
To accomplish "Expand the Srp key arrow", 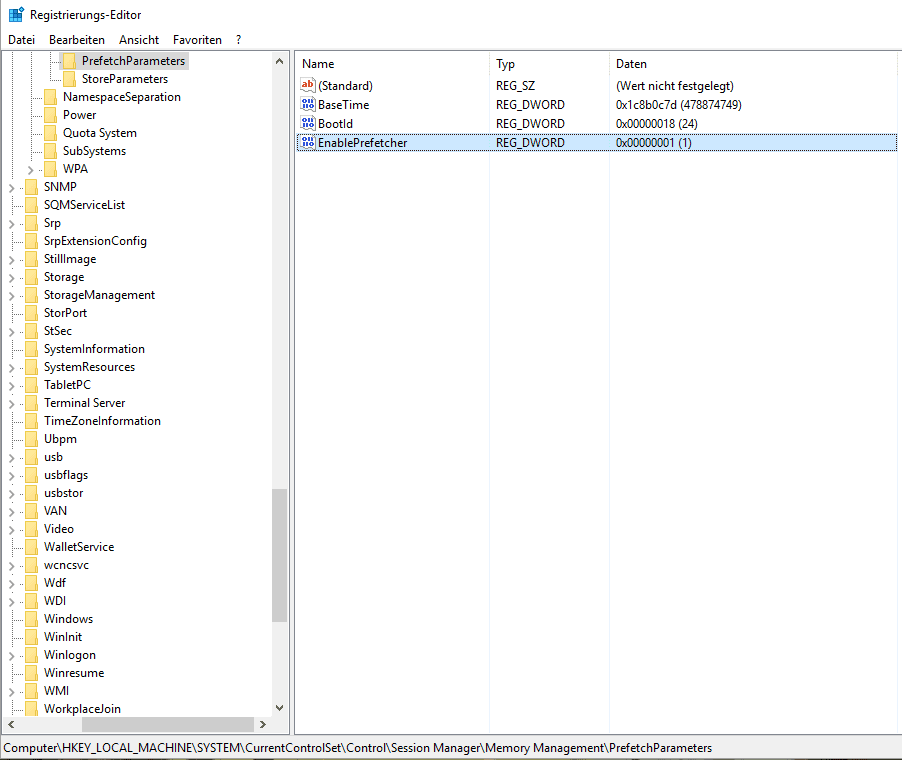I will [12, 224].
